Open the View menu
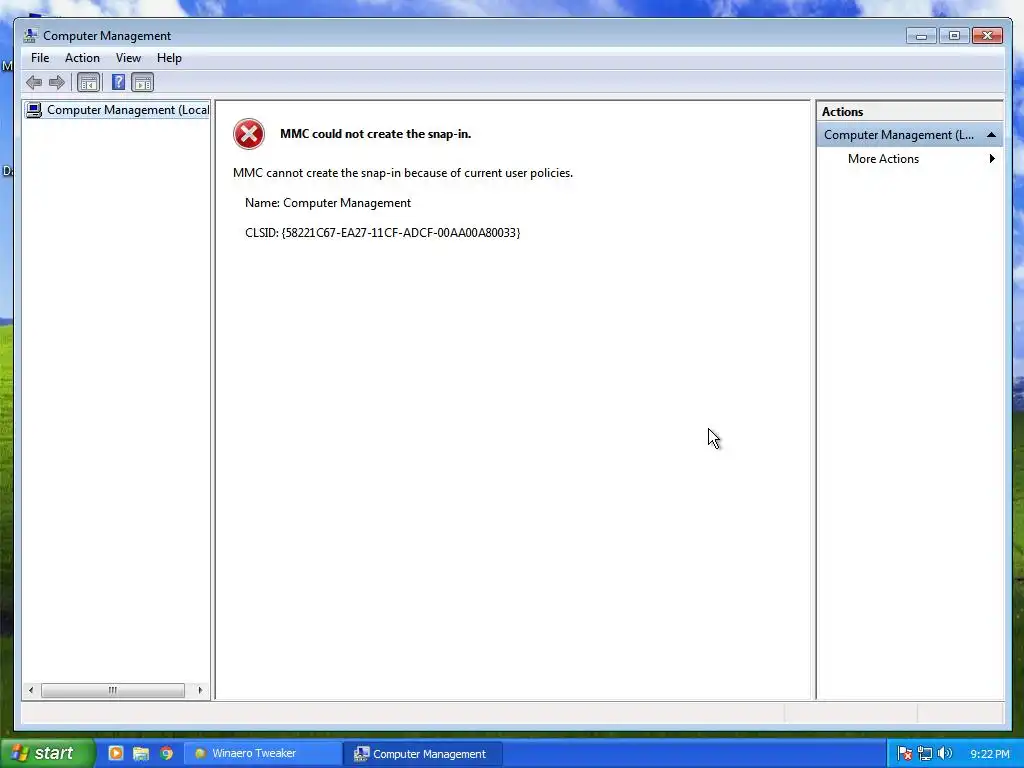 pyautogui.click(x=128, y=58)
